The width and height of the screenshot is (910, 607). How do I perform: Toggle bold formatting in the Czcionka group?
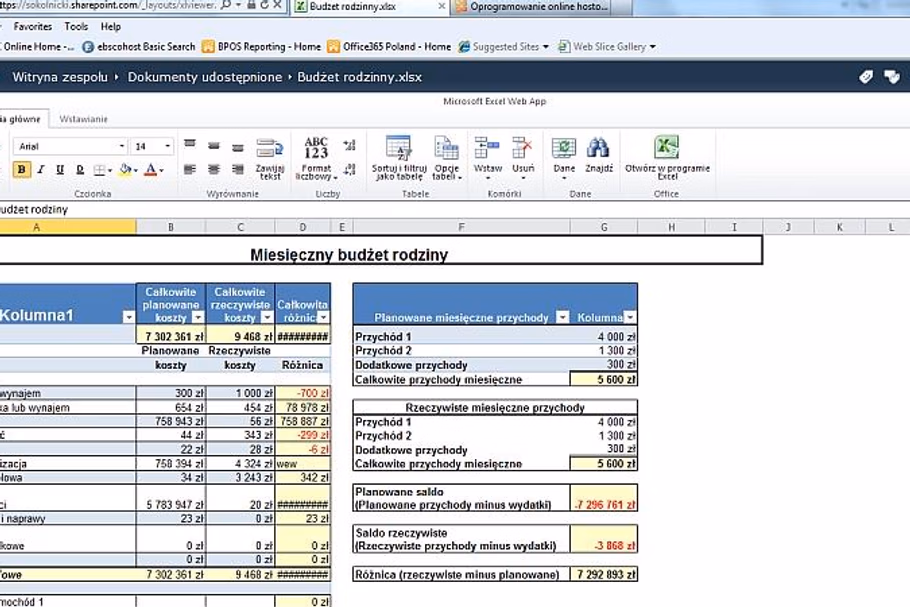[22, 170]
